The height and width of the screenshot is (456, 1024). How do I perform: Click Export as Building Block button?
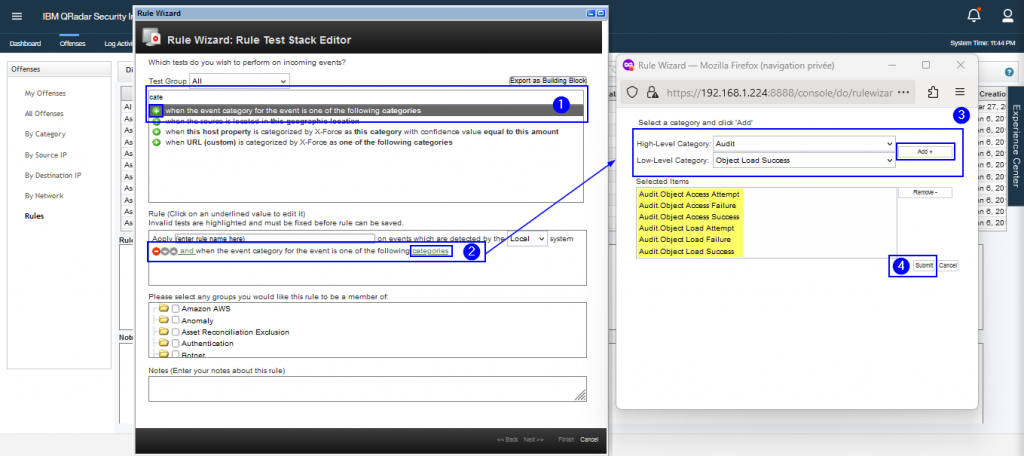(548, 80)
